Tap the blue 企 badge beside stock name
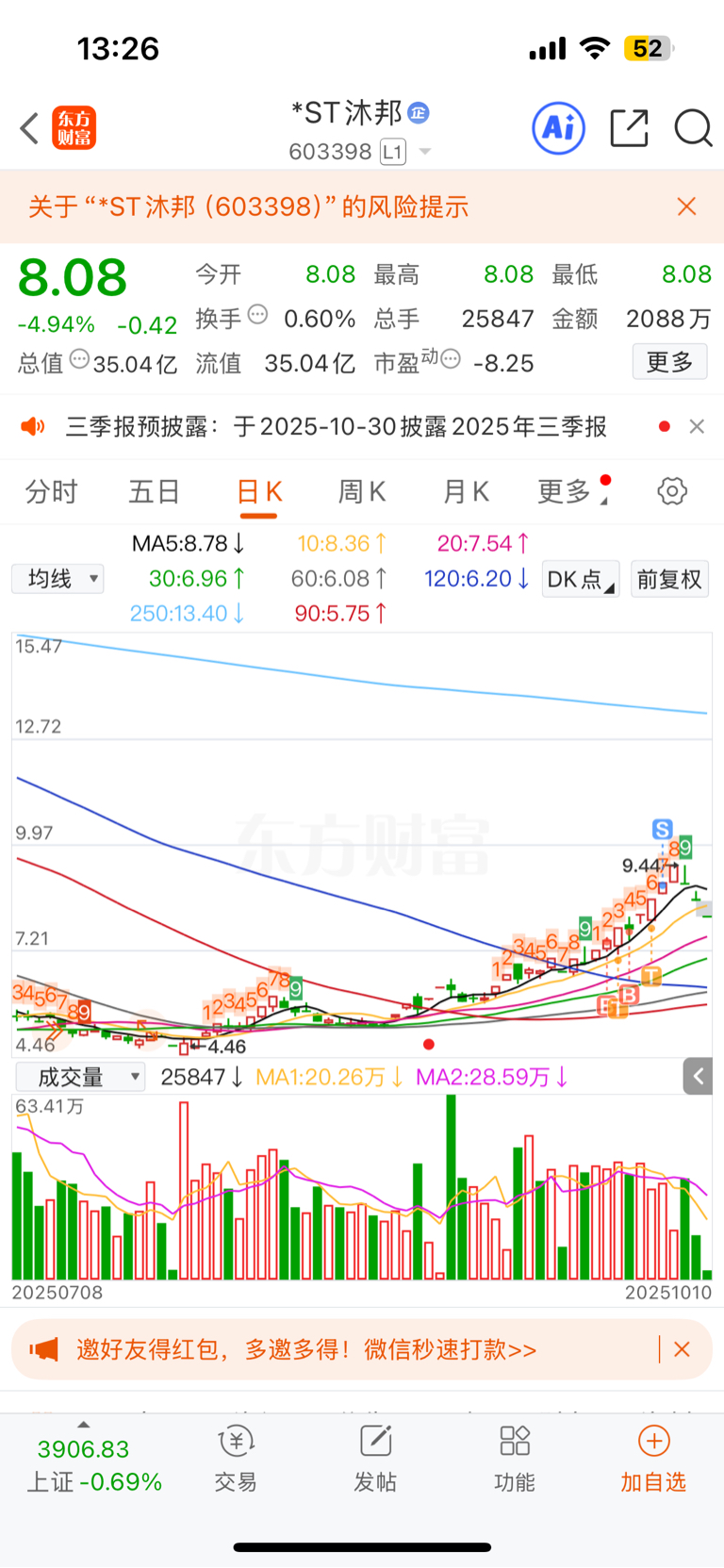 (419, 113)
